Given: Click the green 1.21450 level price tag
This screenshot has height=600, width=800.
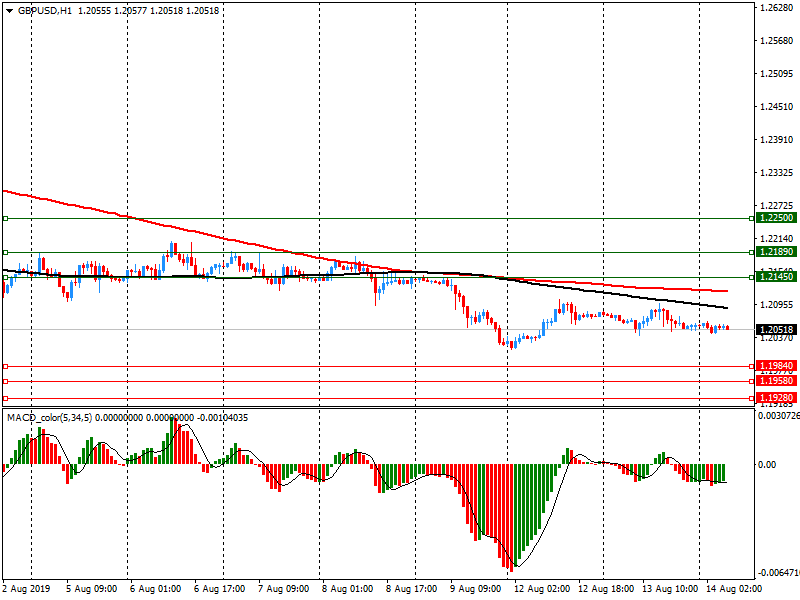Looking at the screenshot, I should coord(777,277).
